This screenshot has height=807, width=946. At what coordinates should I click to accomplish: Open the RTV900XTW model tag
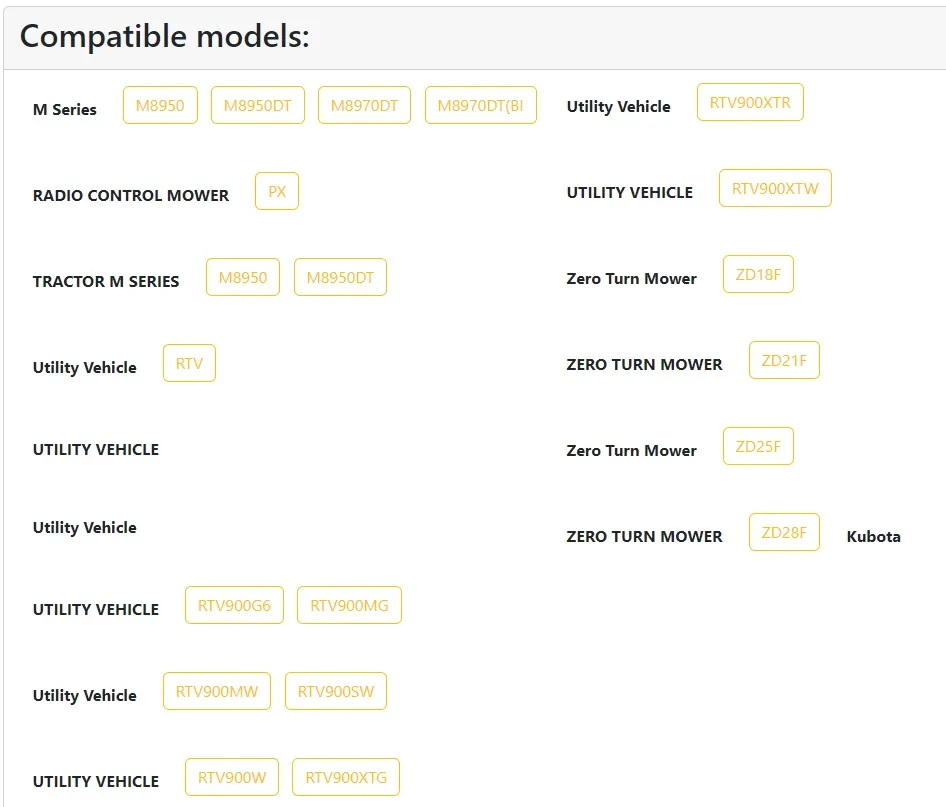pyautogui.click(x=775, y=188)
